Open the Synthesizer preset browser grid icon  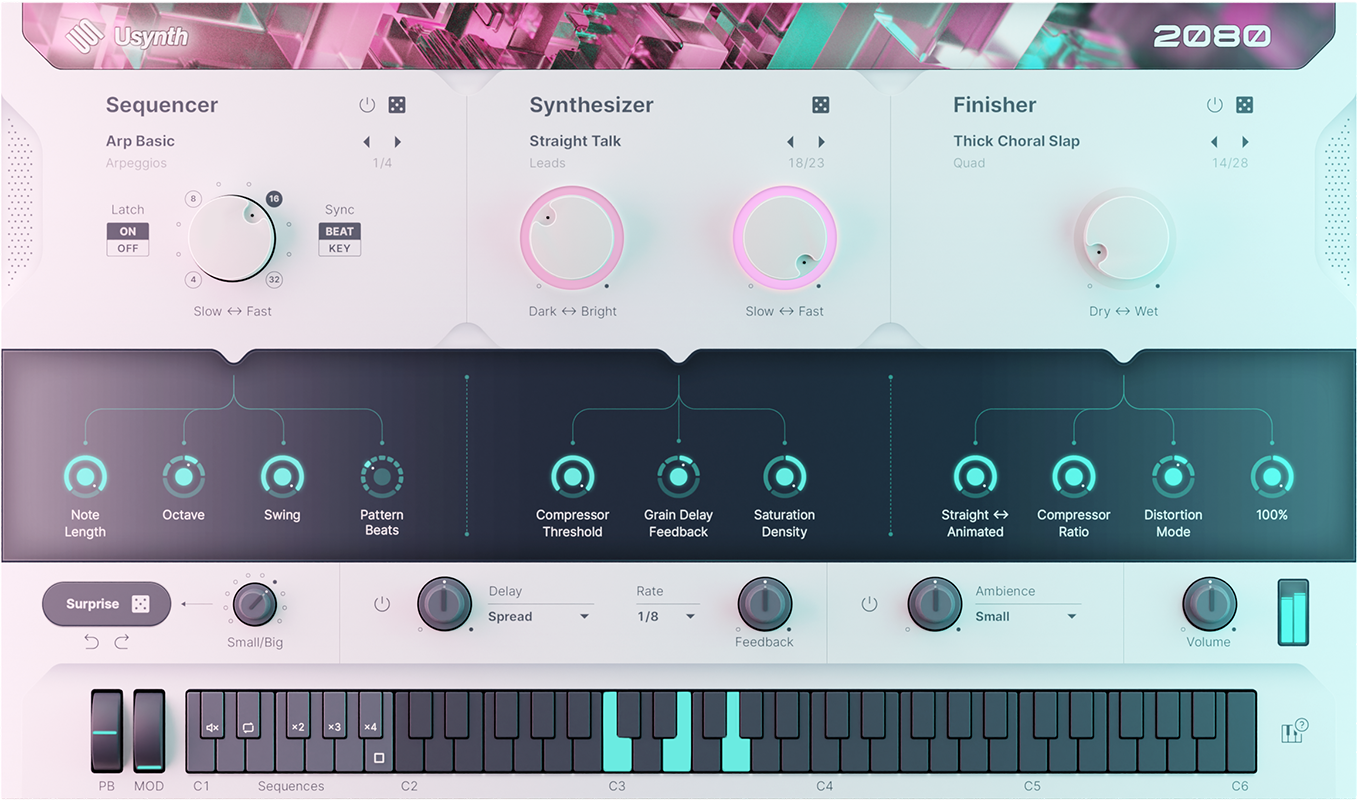coord(821,104)
